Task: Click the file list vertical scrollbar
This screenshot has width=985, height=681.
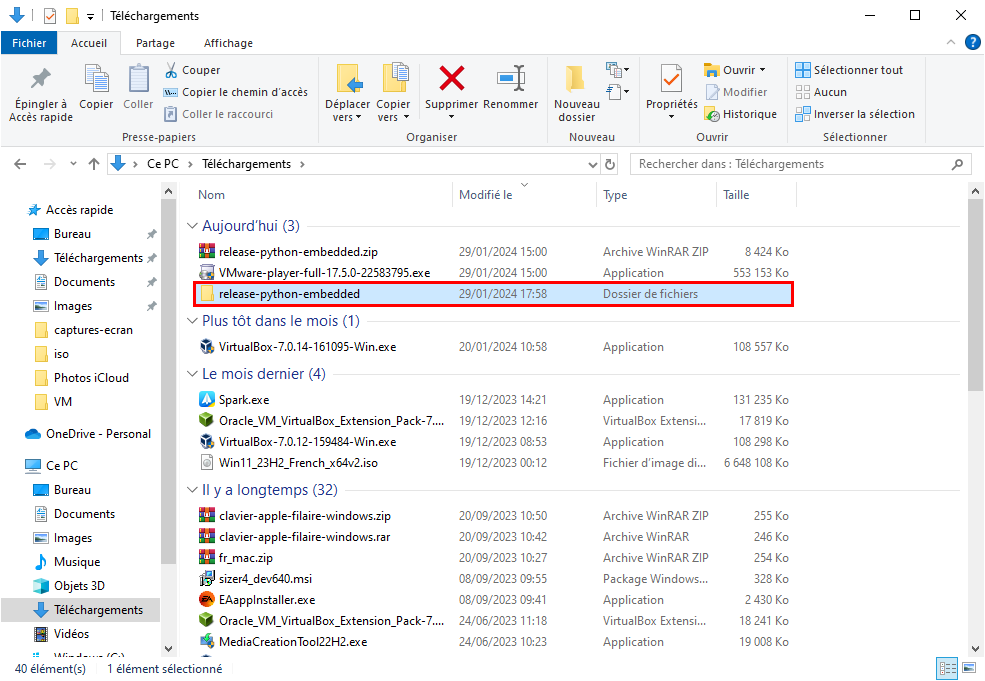Action: point(975,295)
